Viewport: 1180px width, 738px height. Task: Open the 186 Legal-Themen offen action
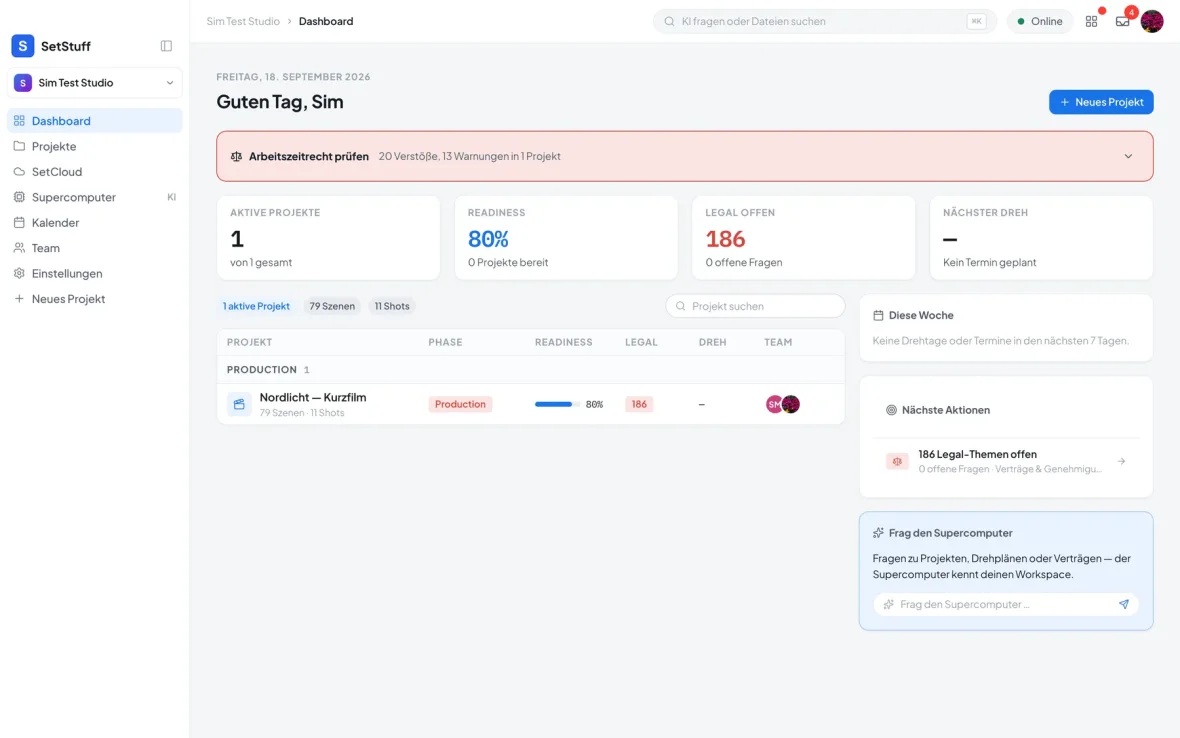(x=1006, y=461)
